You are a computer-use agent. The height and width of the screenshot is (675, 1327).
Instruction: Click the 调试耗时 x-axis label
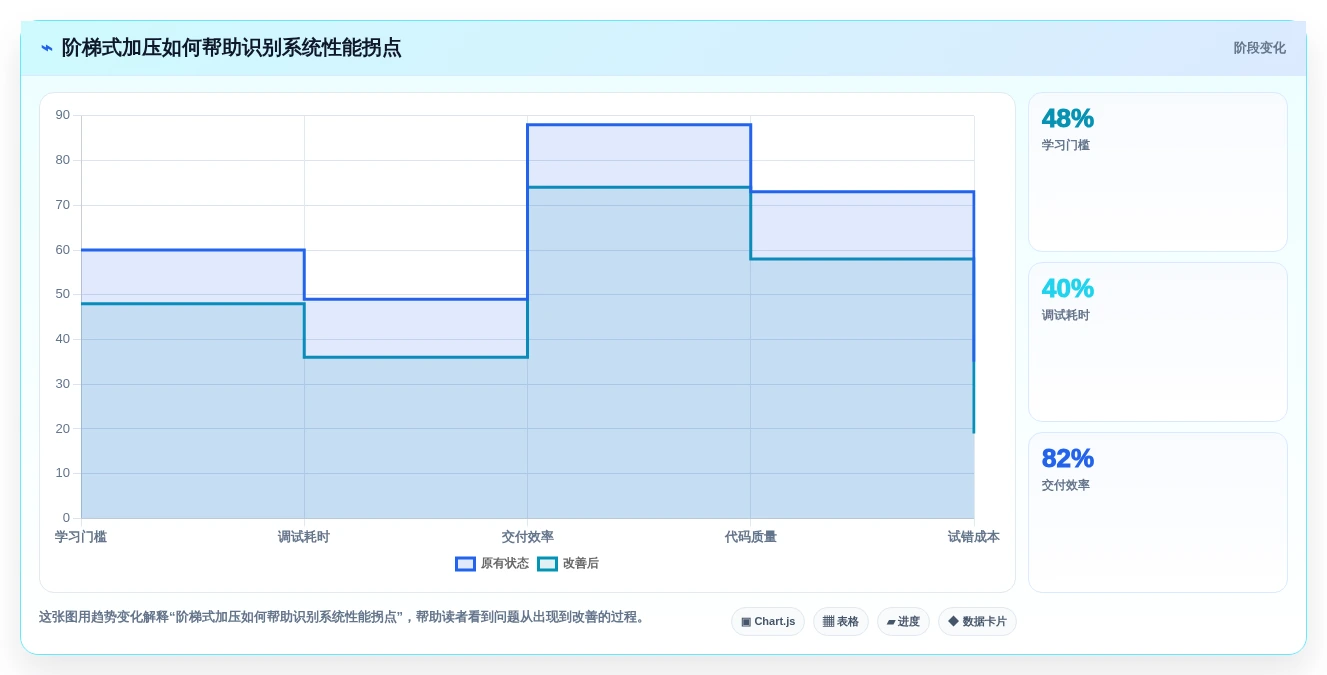pyautogui.click(x=304, y=537)
